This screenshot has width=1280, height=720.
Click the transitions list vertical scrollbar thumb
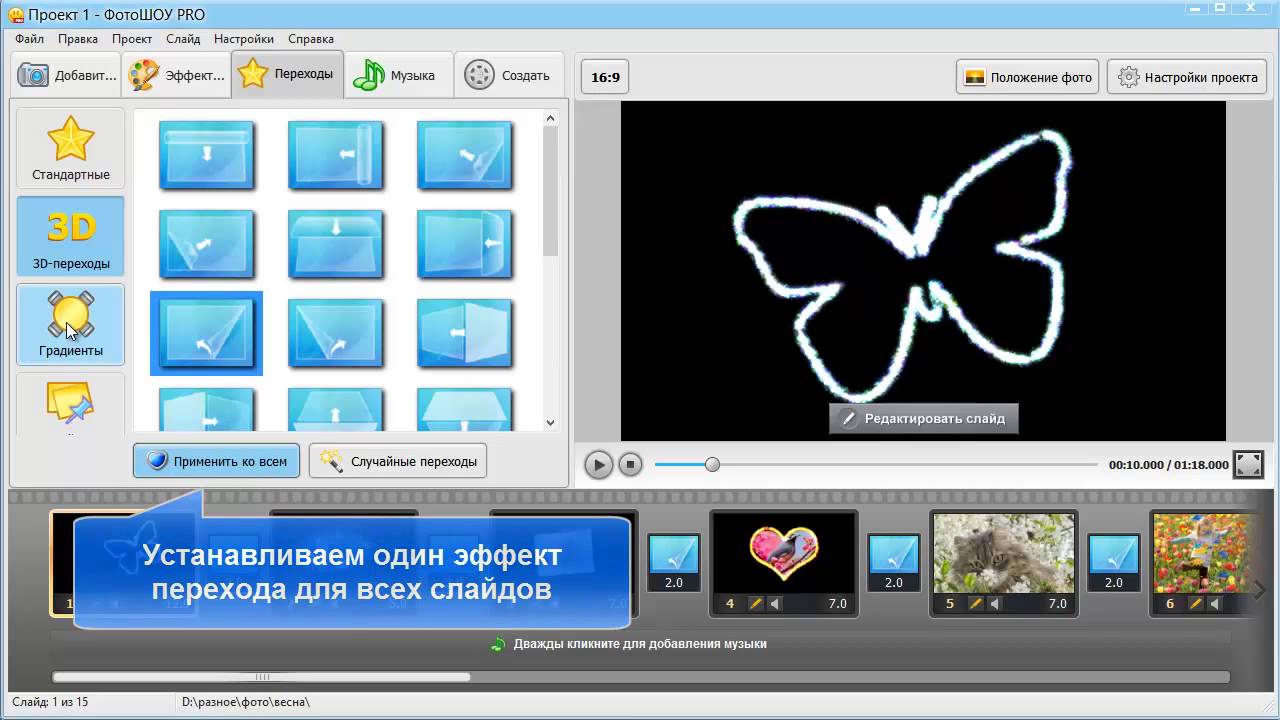pos(550,192)
